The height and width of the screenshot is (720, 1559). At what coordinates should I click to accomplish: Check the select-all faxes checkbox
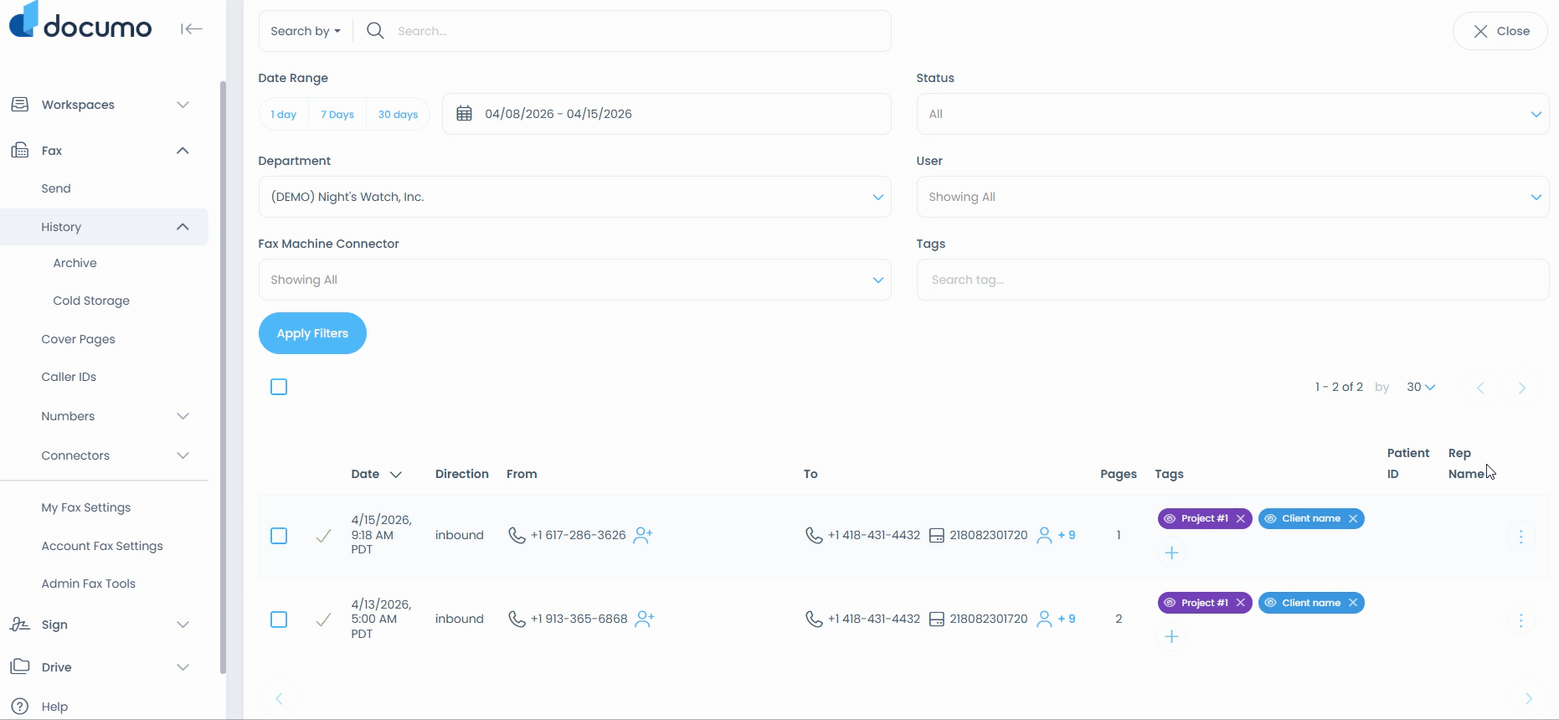[279, 387]
